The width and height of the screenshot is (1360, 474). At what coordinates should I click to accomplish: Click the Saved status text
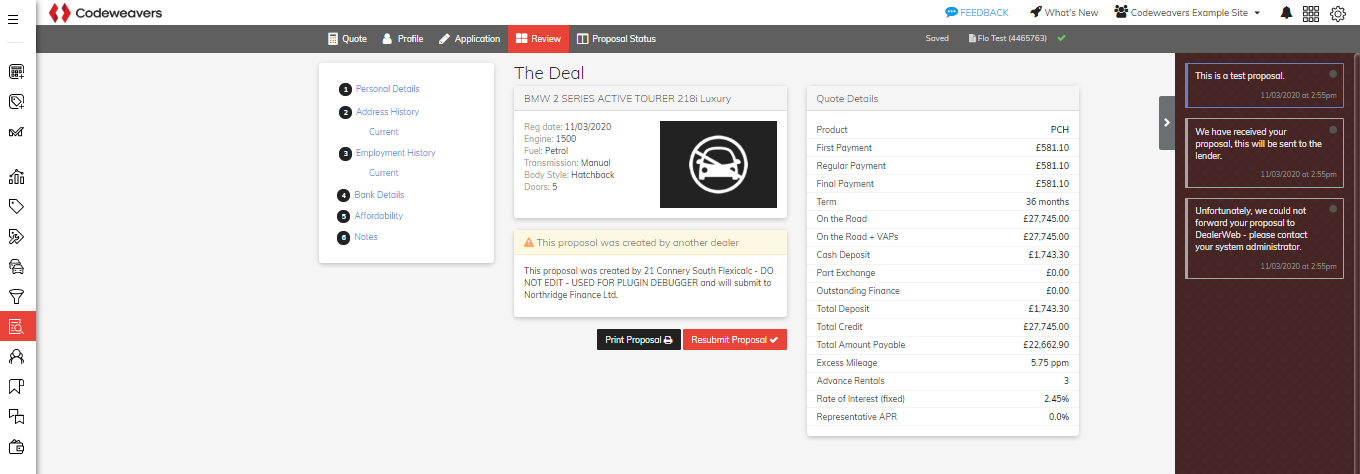937,39
